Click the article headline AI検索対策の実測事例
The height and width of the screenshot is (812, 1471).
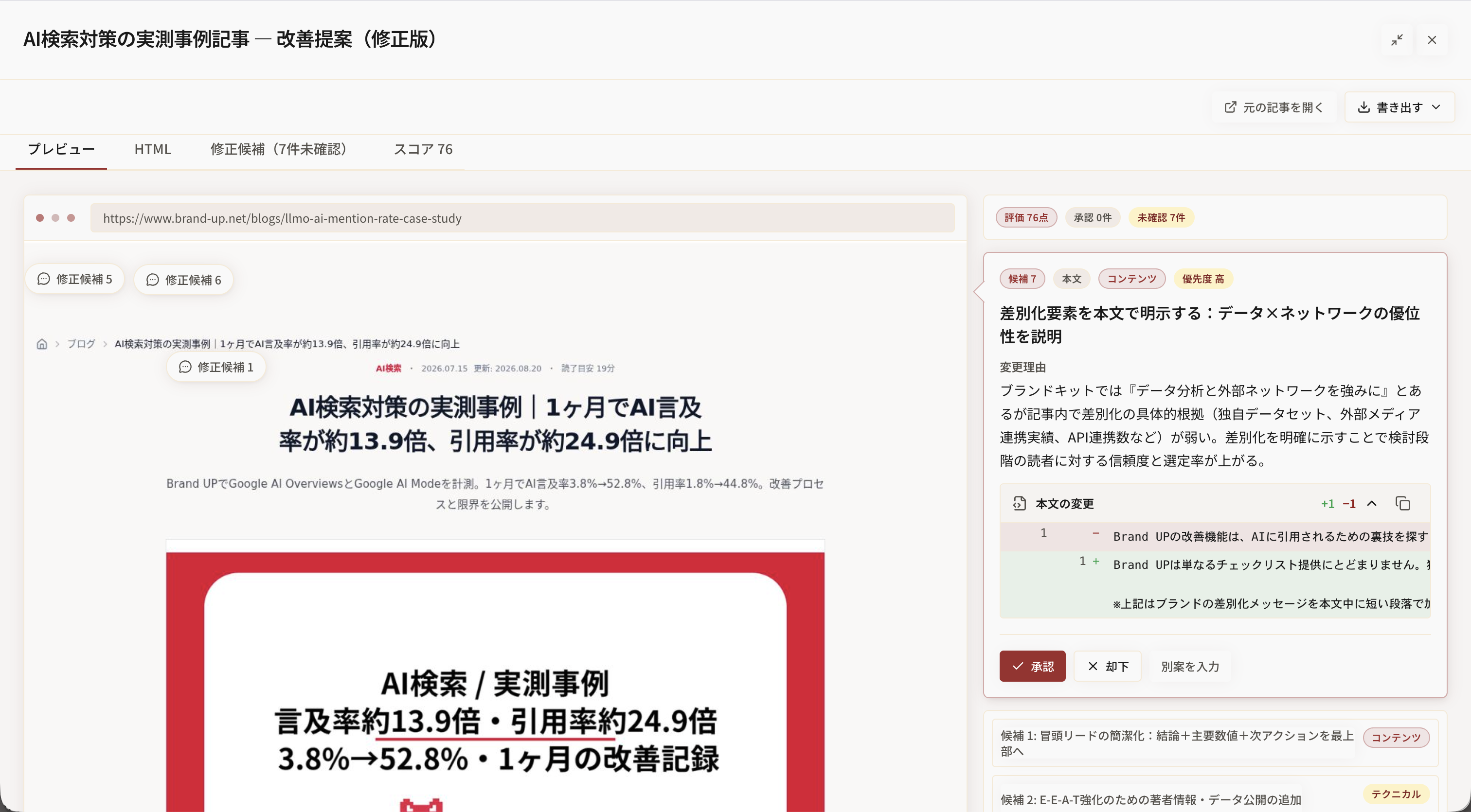tap(495, 424)
